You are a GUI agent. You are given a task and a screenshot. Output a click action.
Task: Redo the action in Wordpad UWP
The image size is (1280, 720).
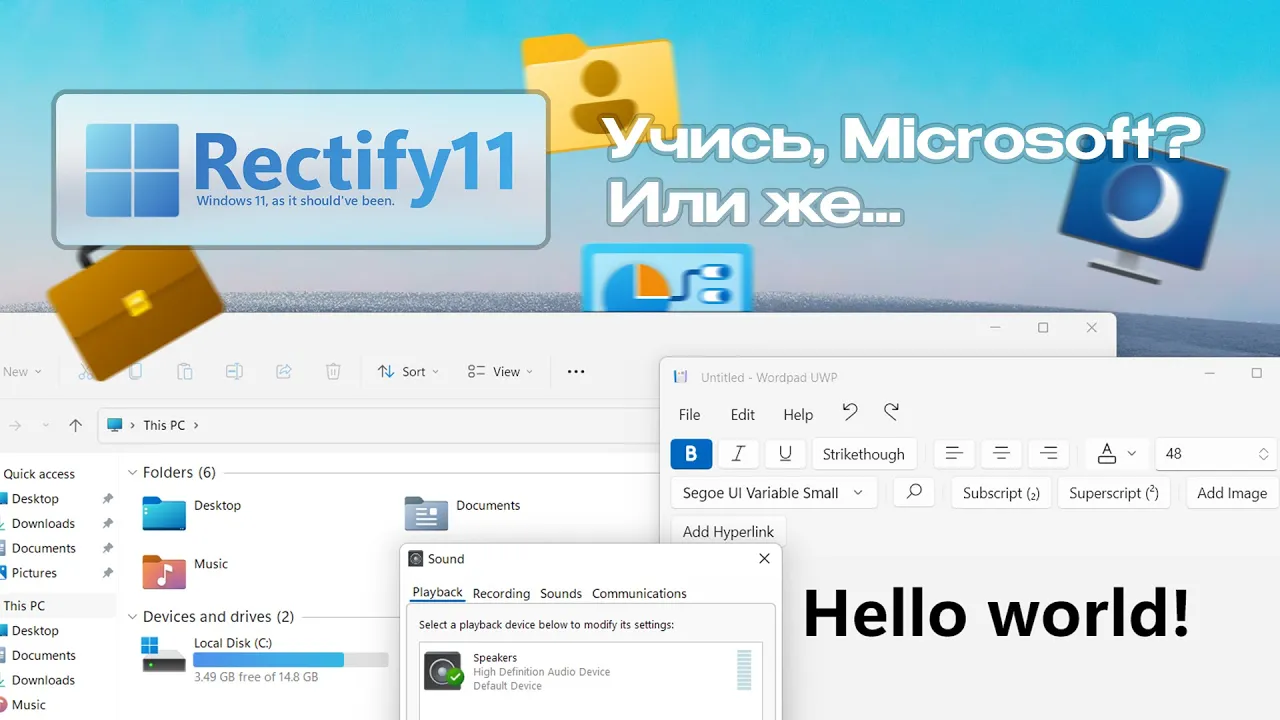click(892, 411)
